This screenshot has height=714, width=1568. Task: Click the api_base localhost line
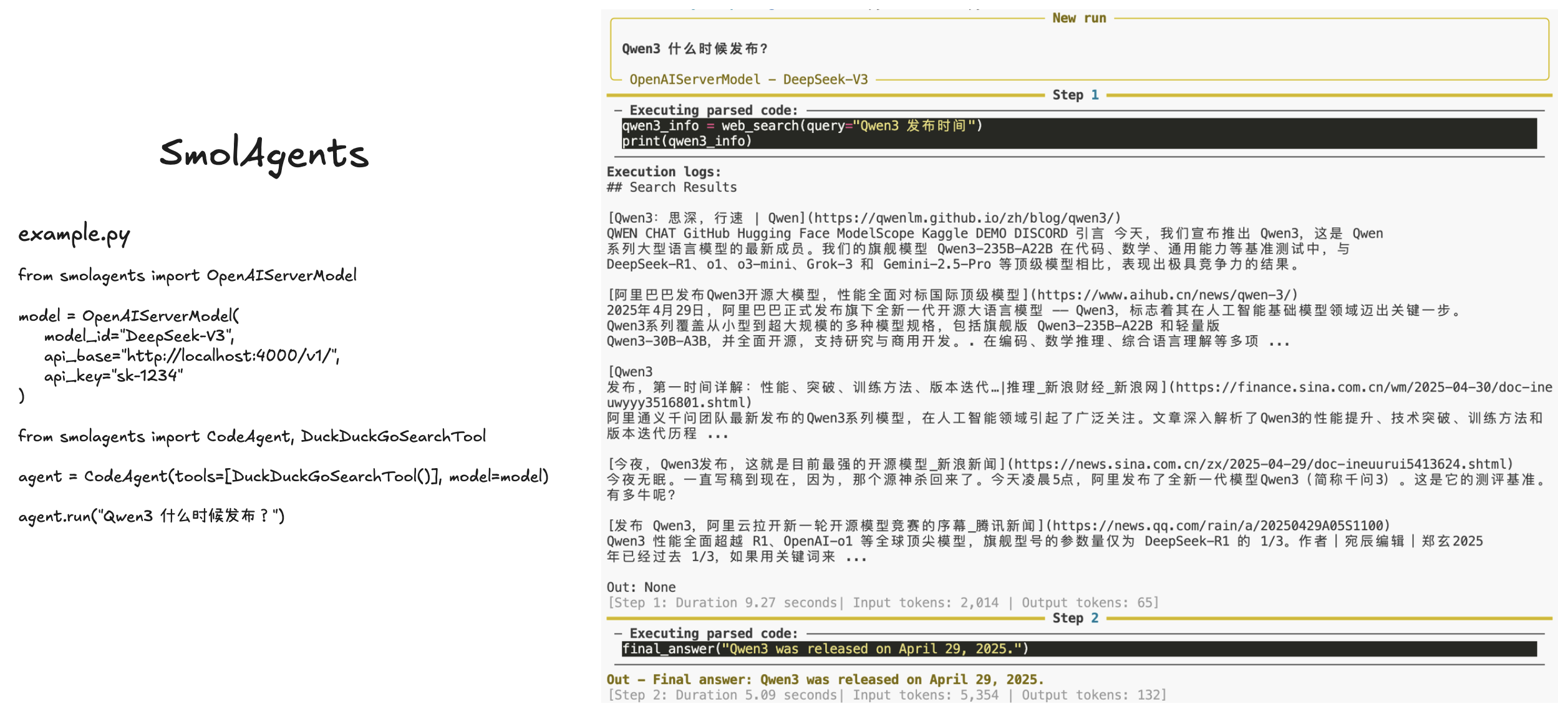(x=191, y=356)
